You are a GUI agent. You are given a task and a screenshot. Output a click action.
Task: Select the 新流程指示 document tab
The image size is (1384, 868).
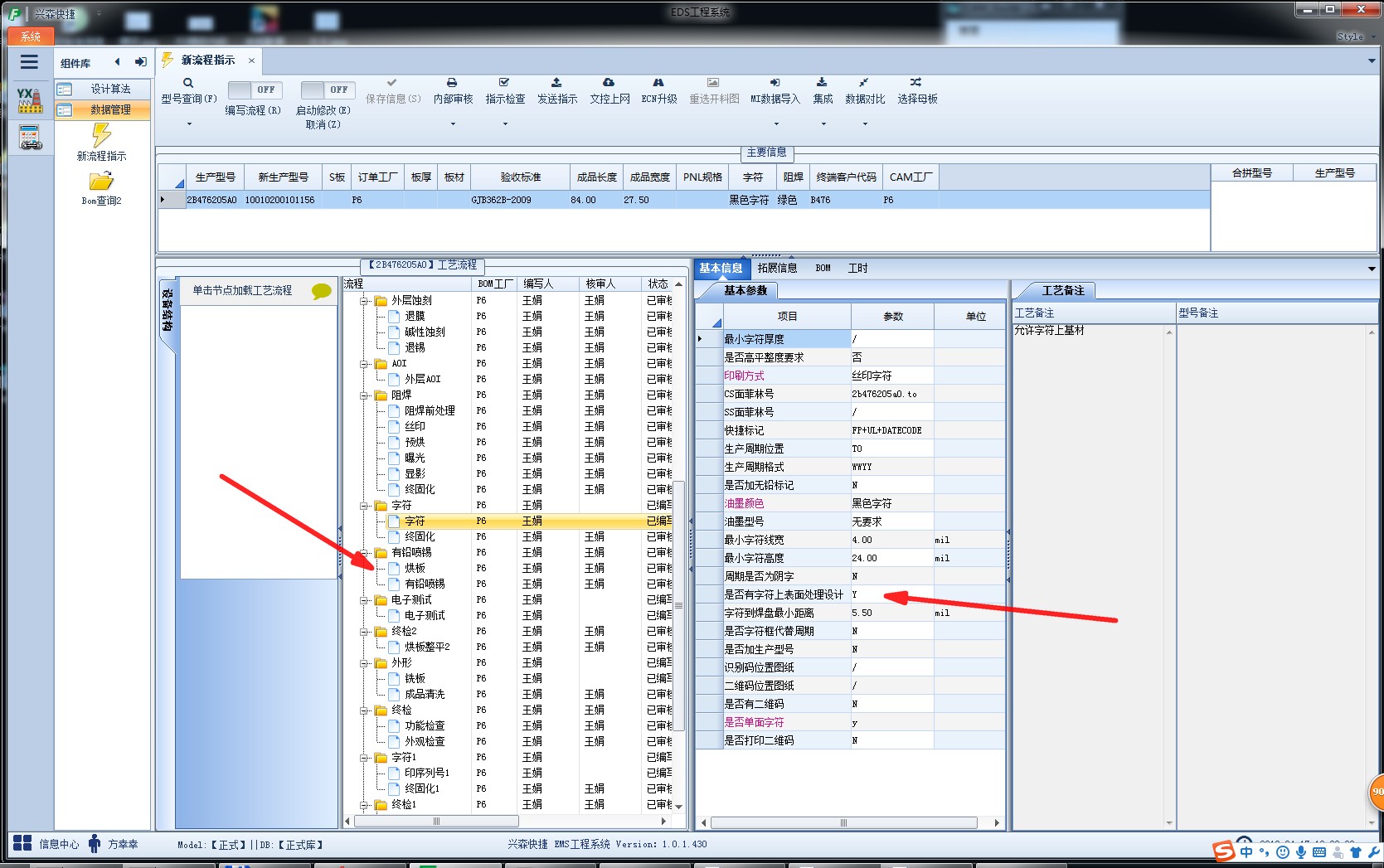coord(208,61)
